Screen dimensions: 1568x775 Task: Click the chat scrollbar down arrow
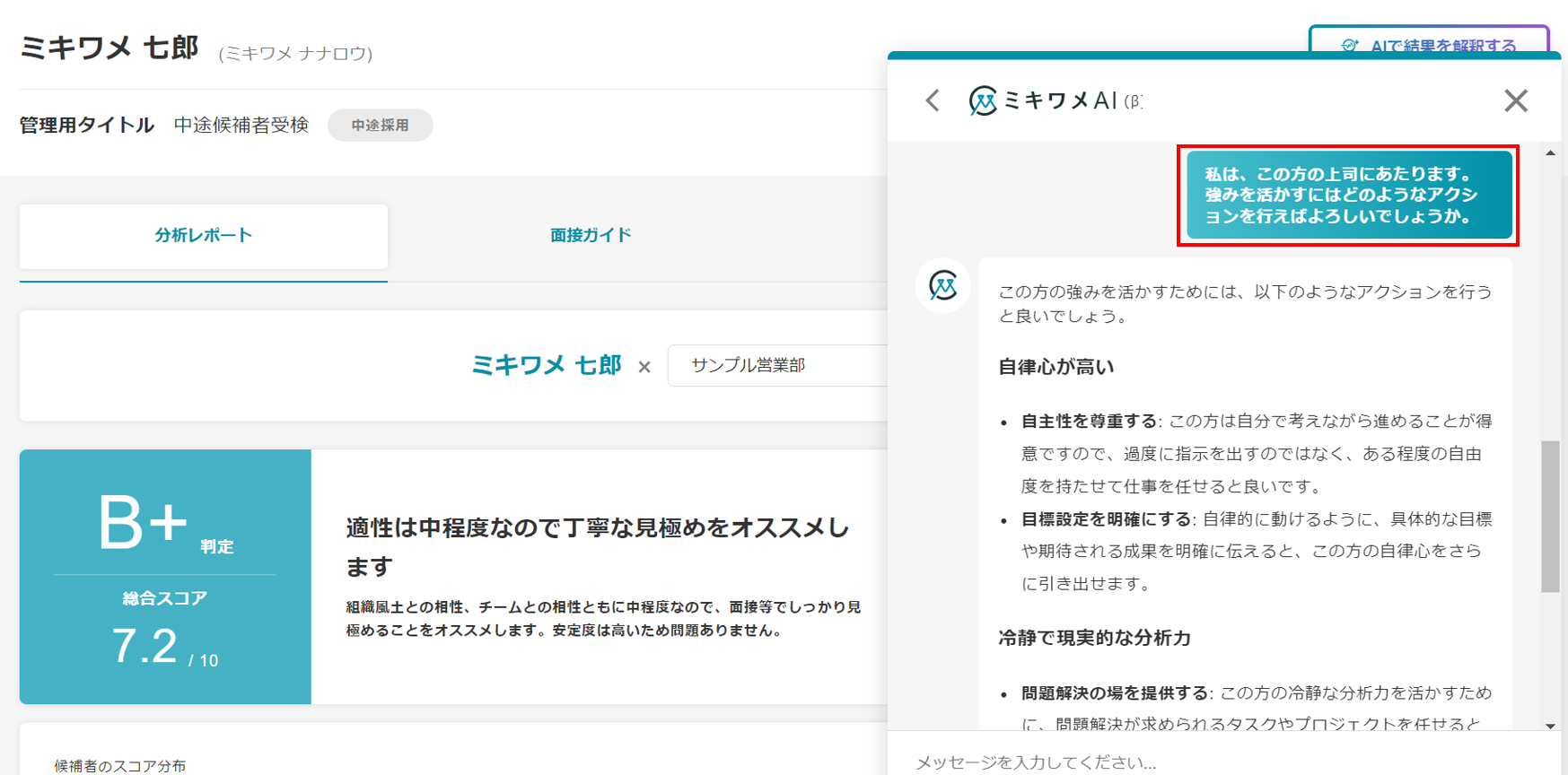coord(1550,726)
